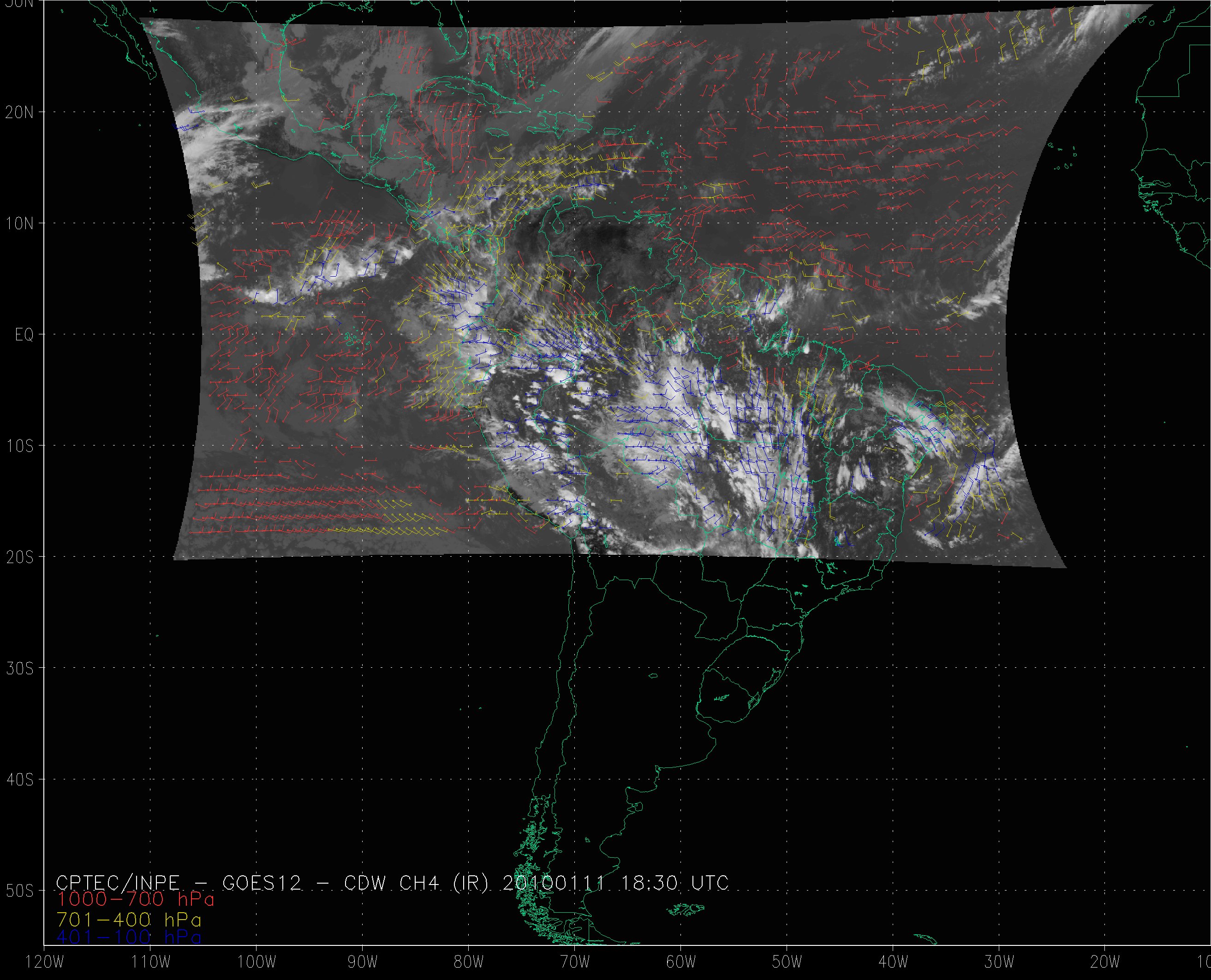1211x980 pixels.
Task: Click the EQ latitude axis label
Action: (24, 335)
